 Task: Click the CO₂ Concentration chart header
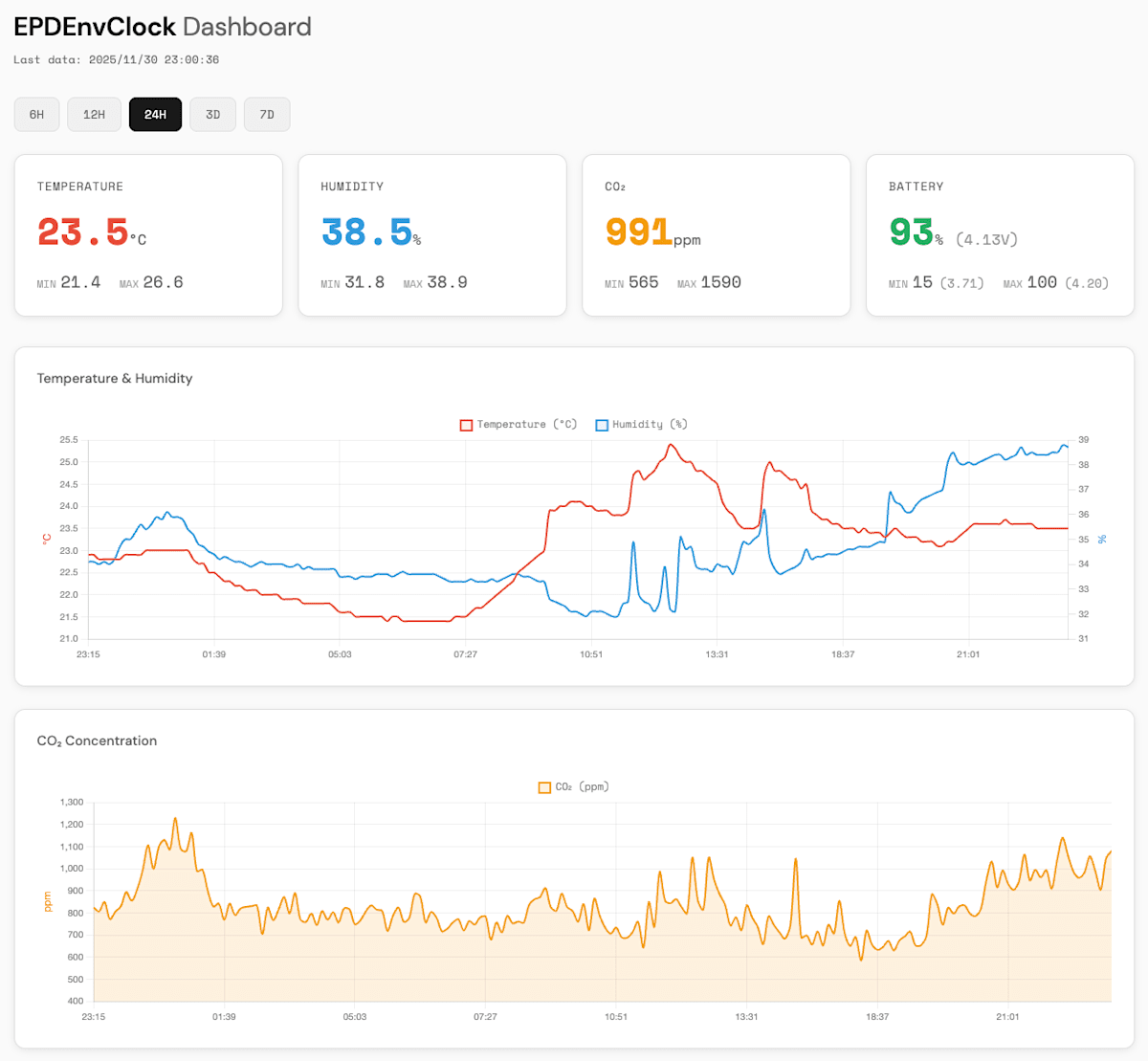pyautogui.click(x=97, y=740)
